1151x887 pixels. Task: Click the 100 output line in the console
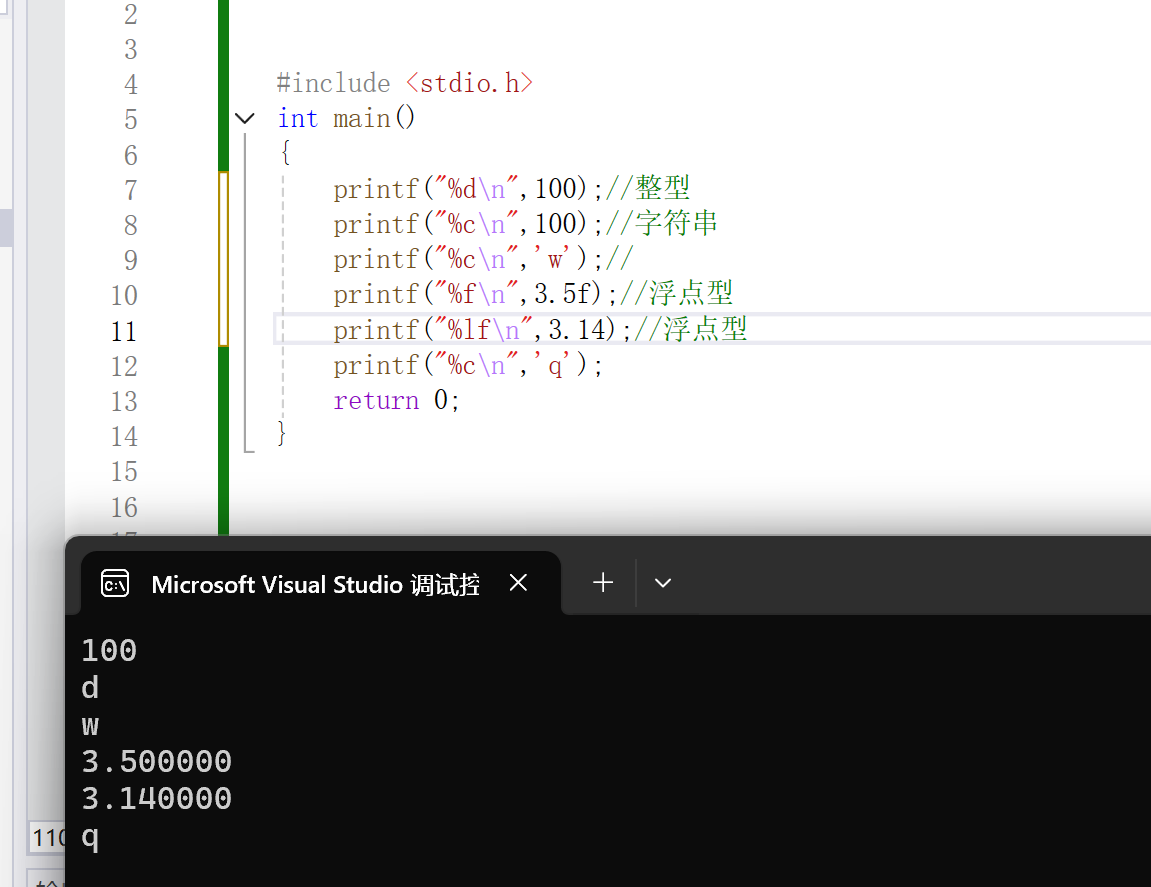pos(109,651)
